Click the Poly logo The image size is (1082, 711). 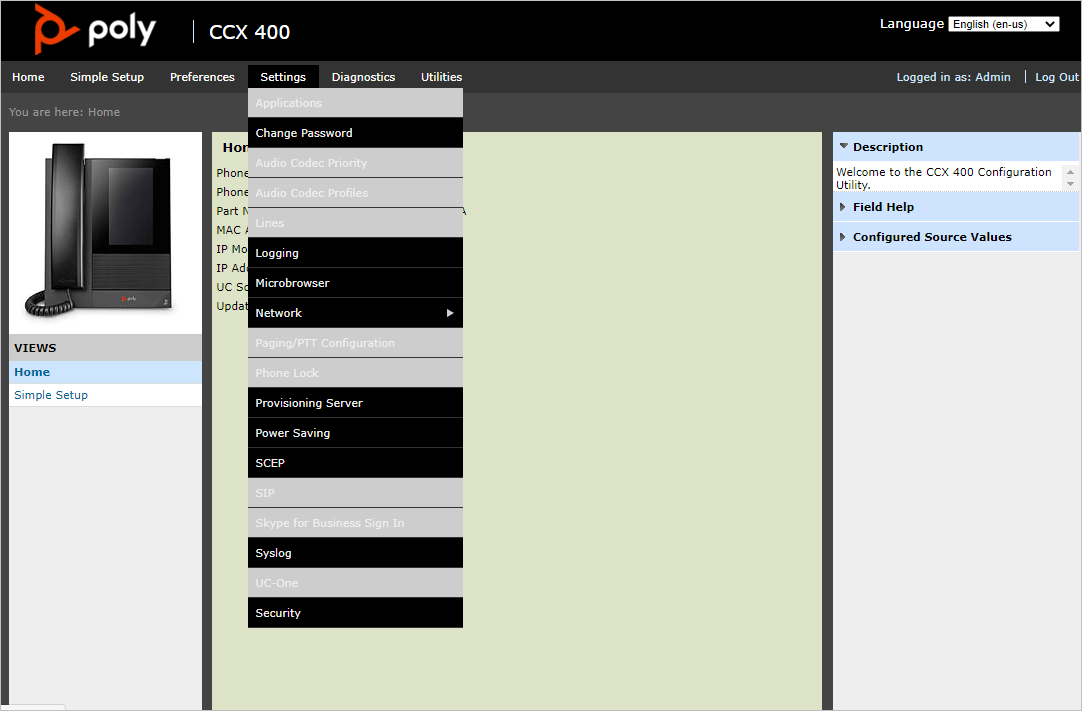[95, 30]
